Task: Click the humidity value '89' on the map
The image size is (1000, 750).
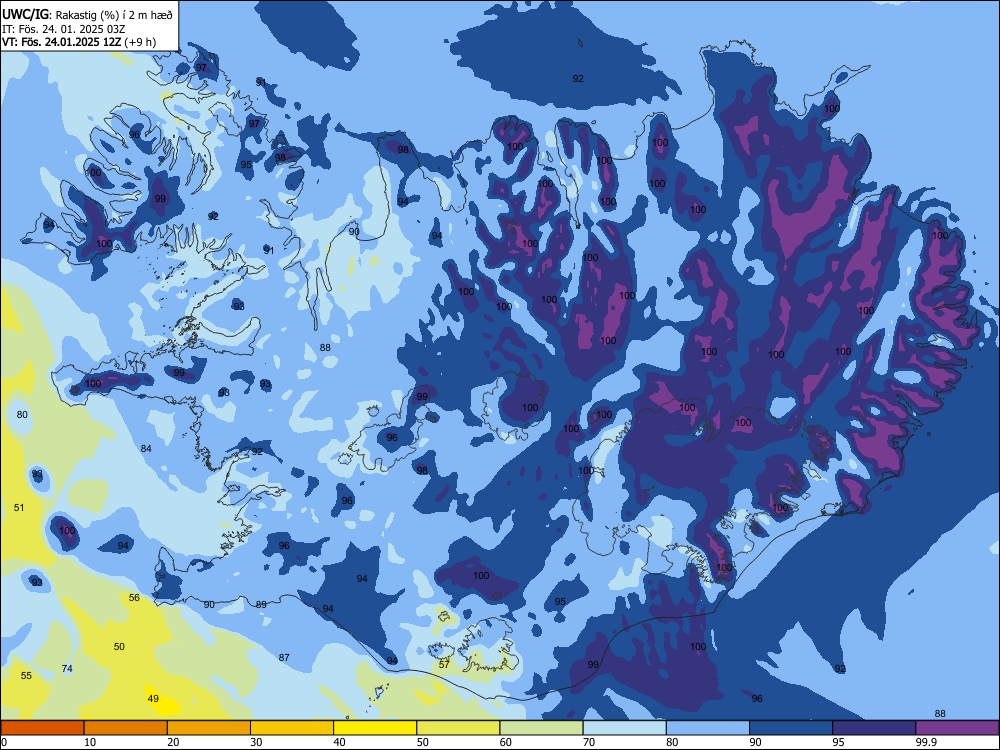Action: point(261,605)
